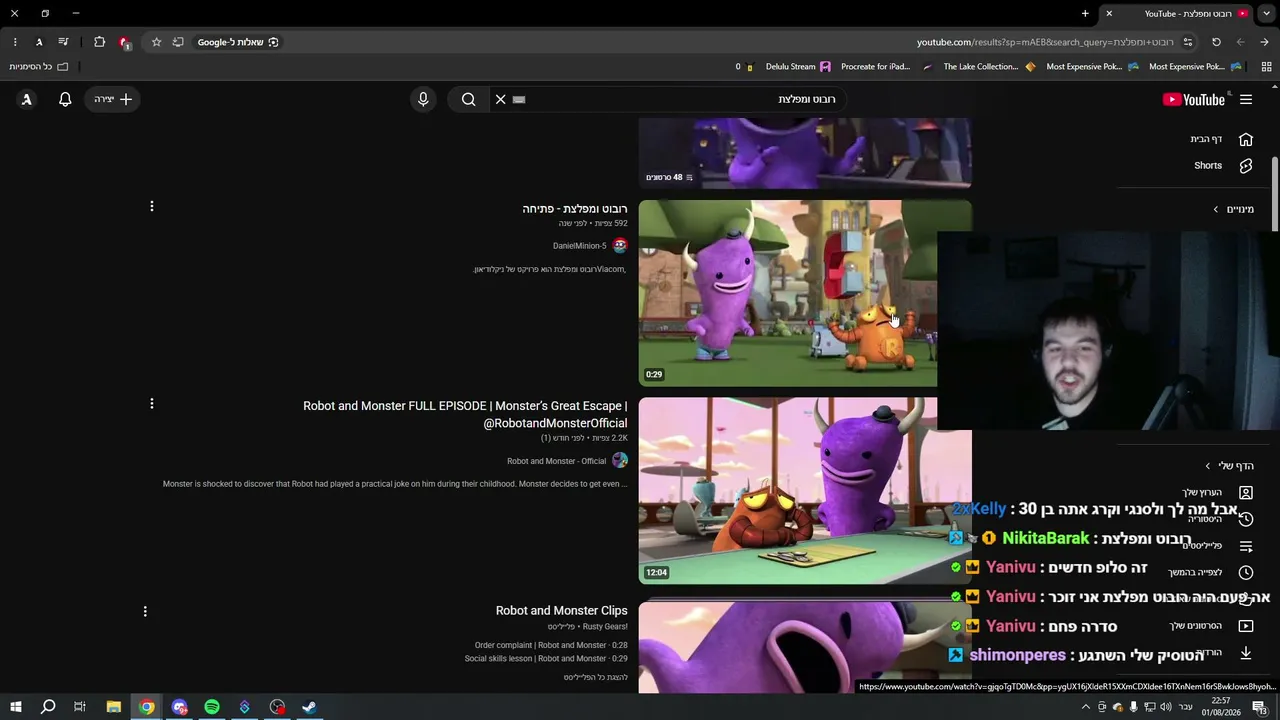Open options menu for רובוט ומפלצת - פתיחה
Screen dimensions: 1280x720
152,206
